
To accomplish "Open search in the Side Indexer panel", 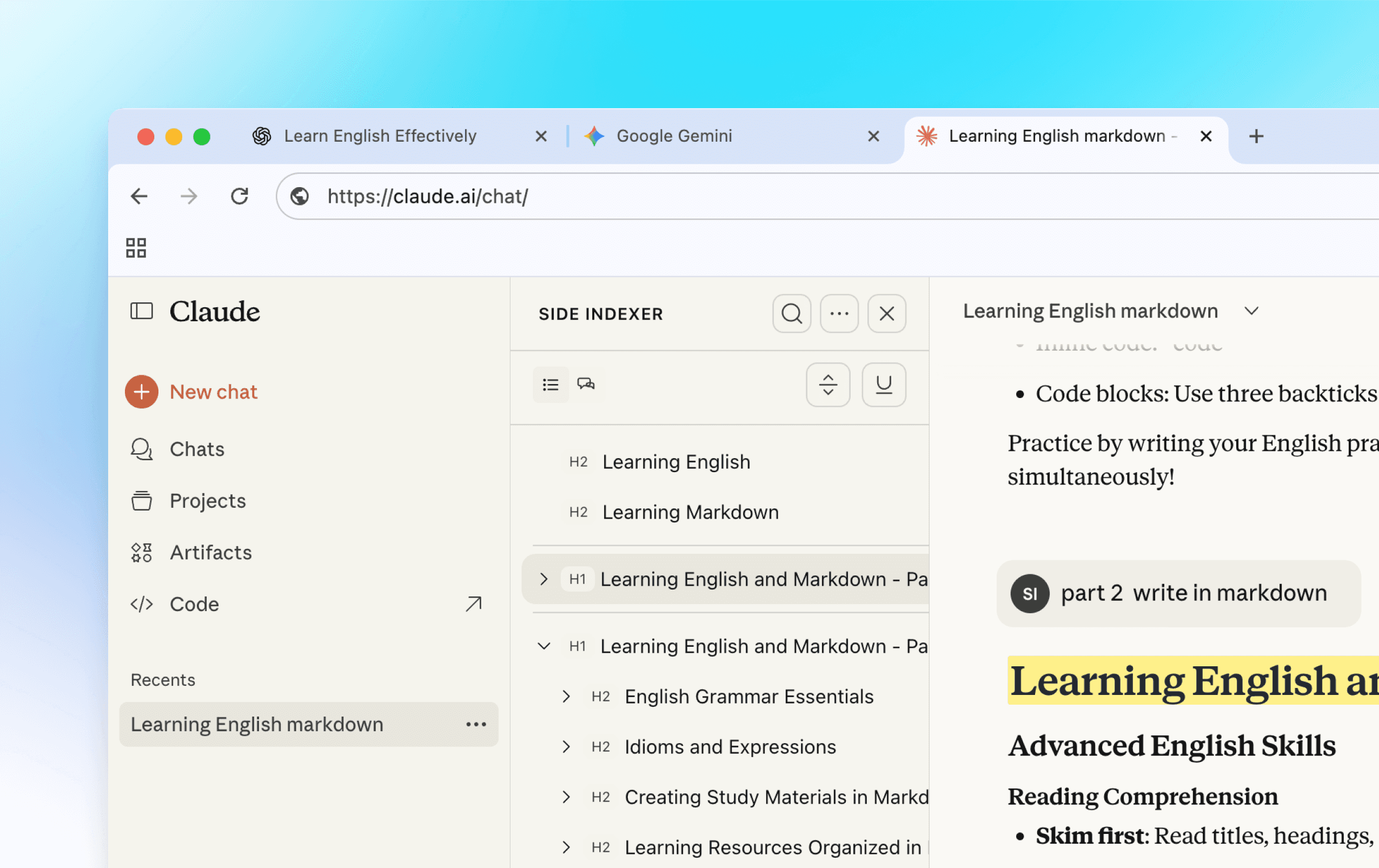I will point(791,314).
